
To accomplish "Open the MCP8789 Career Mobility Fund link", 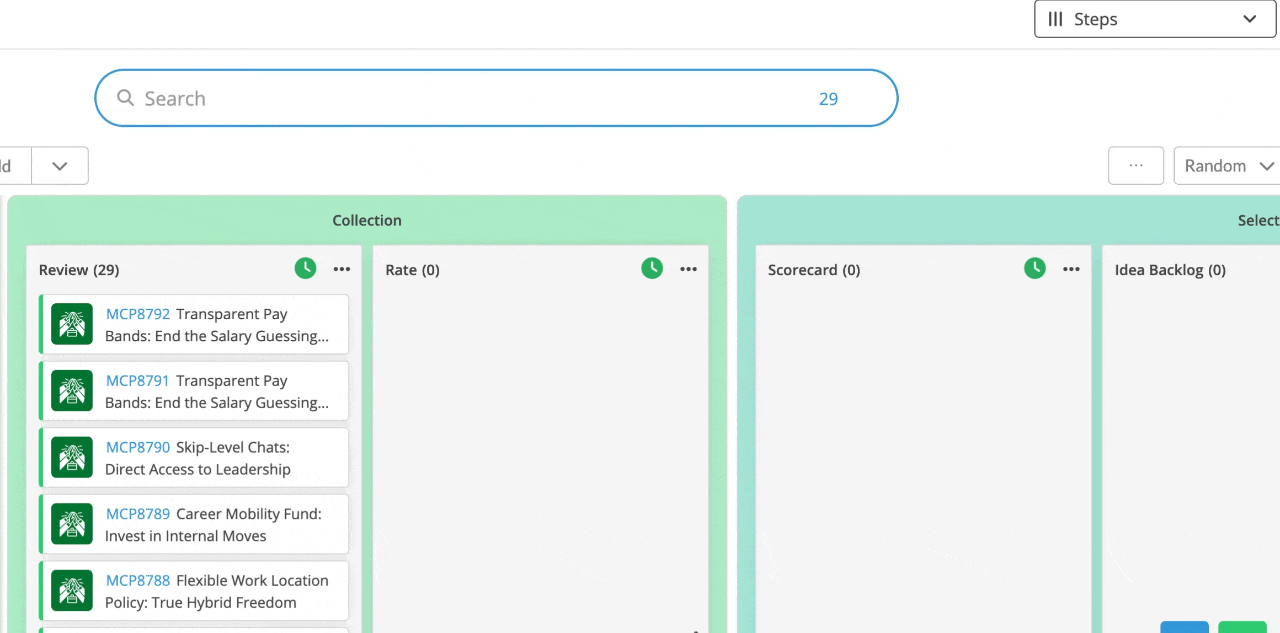I will point(214,525).
